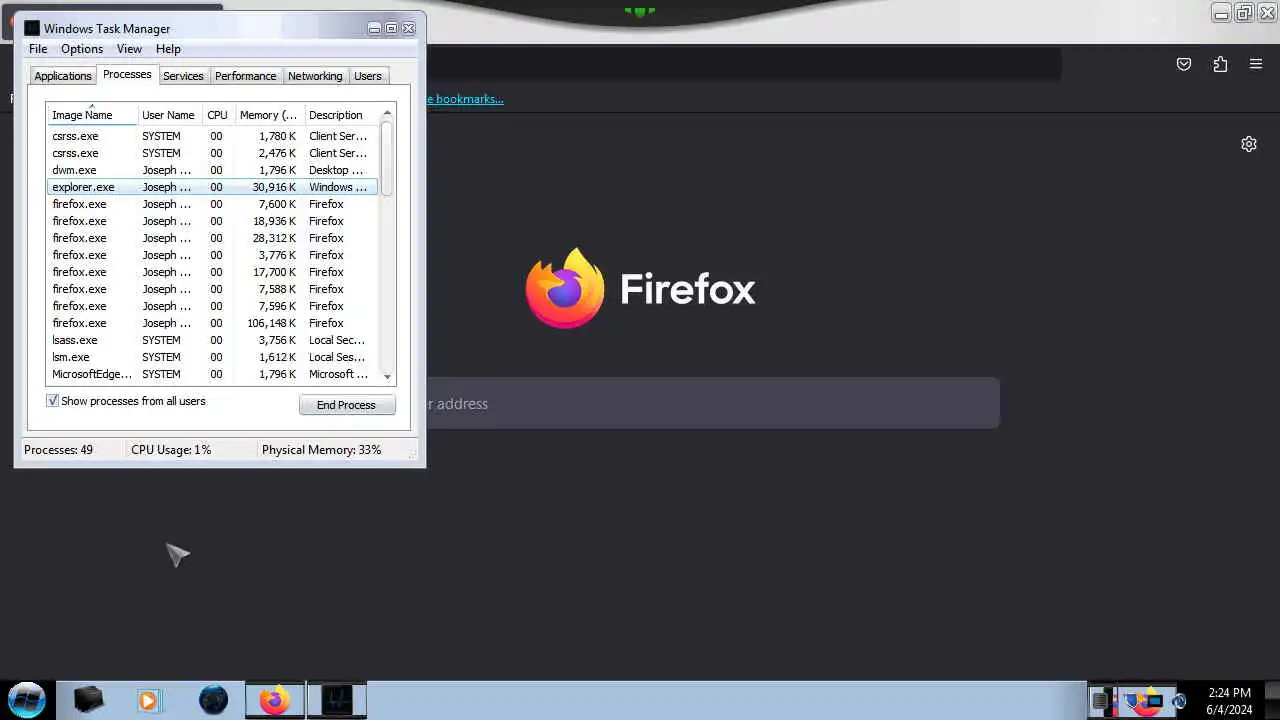Click the Show Desktop strip beside the clock

(1272, 700)
